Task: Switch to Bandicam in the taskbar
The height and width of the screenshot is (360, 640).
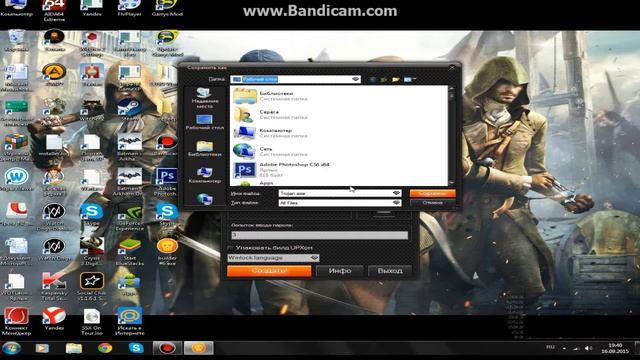Action: pyautogui.click(x=167, y=348)
